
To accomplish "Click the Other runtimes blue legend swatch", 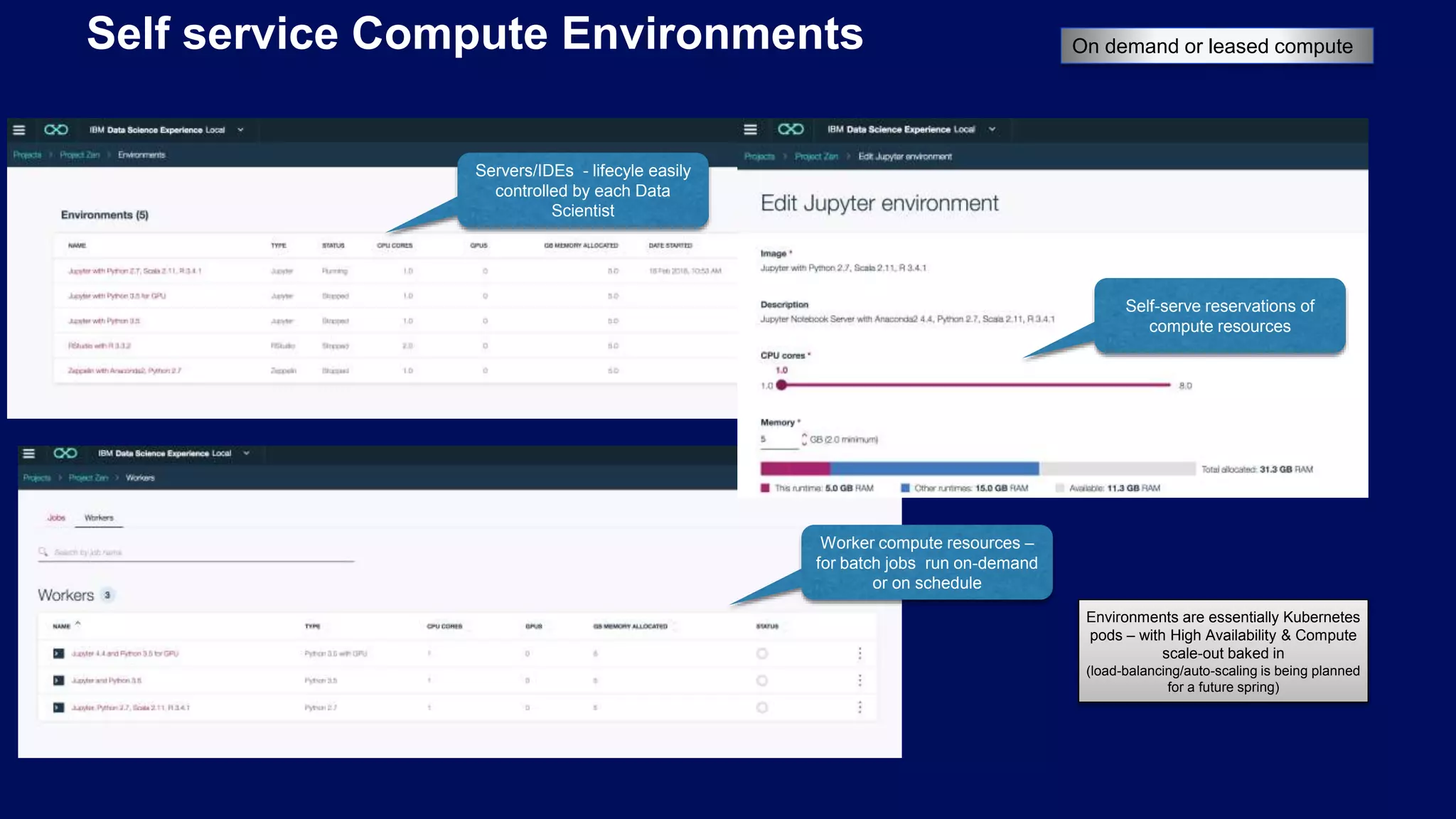I will click(906, 488).
